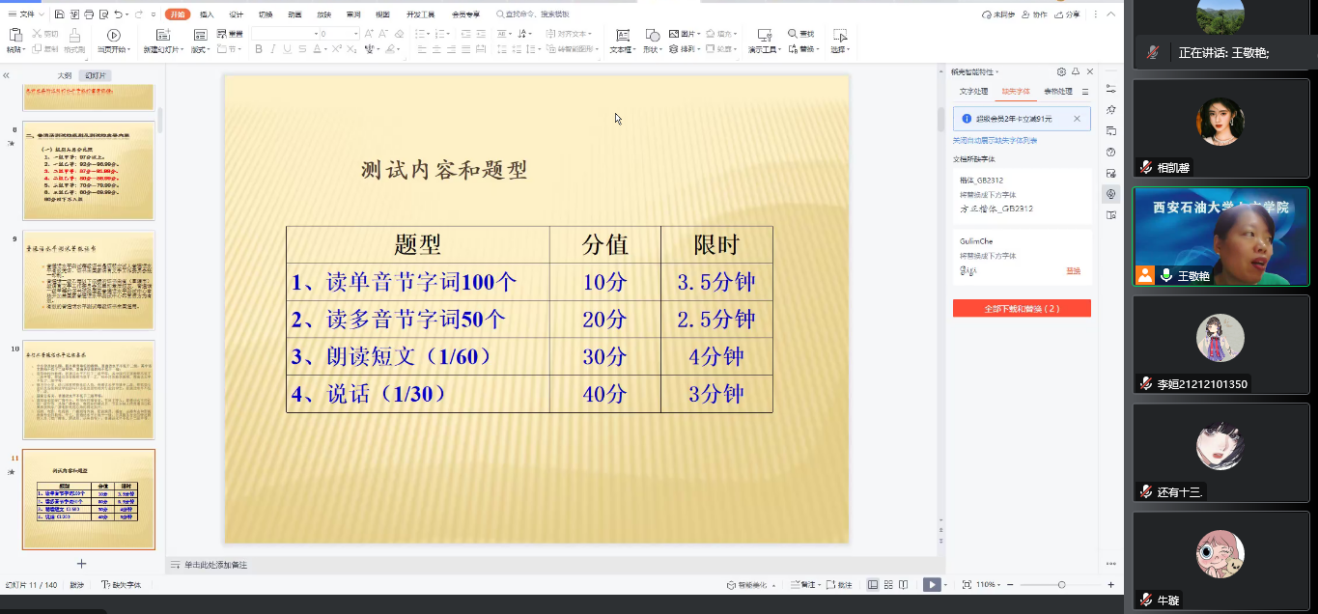Click the Save icon in quick access toolbar
The image size is (1318, 614).
pos(60,15)
